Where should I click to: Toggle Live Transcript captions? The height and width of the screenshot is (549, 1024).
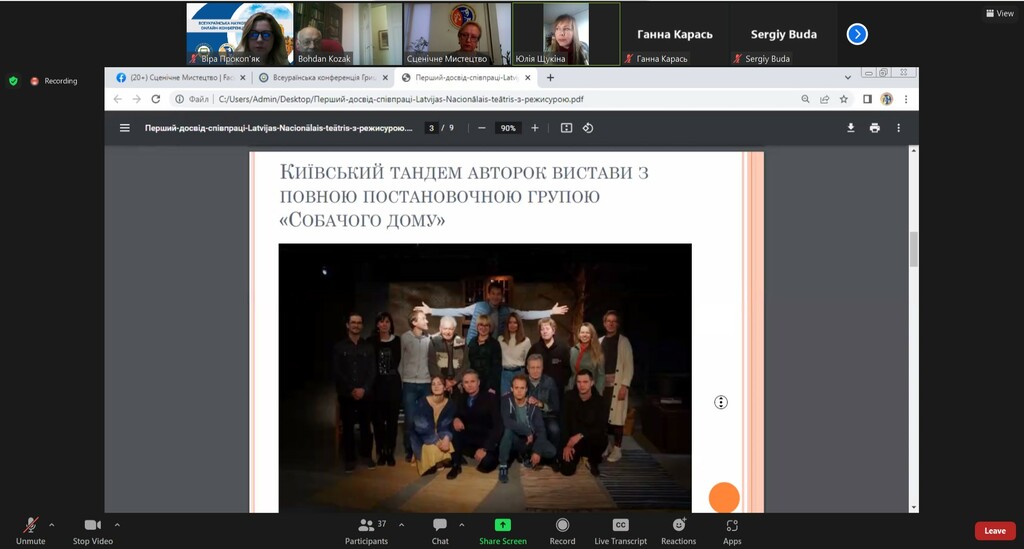[x=620, y=526]
